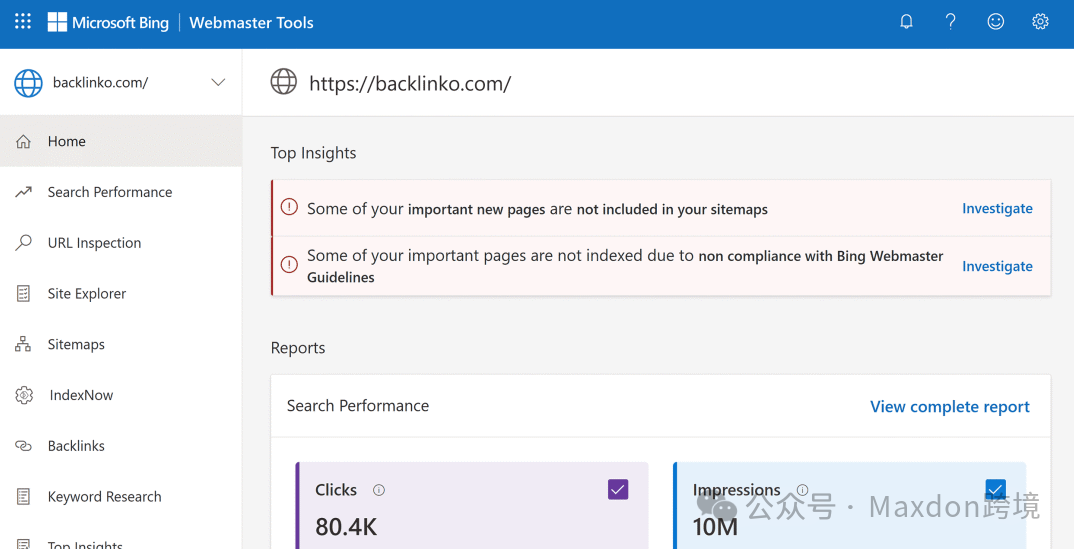Investigate pages not included in sitemaps

(997, 209)
